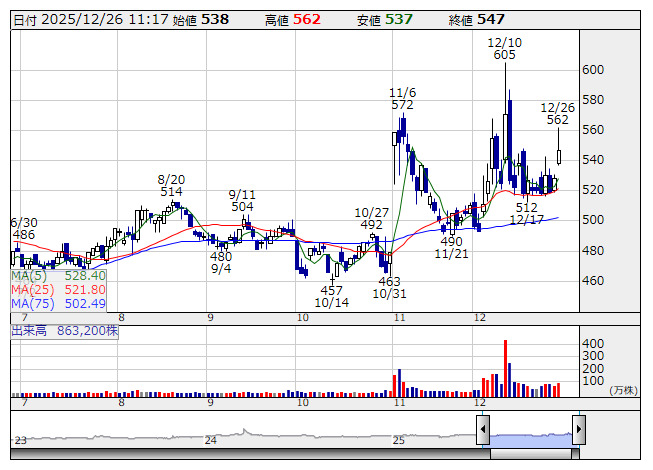Viewport: 653px width, 470px height.
Task: Click the 日付 2025/12/26 11:17 header text
Action: (91, 20)
